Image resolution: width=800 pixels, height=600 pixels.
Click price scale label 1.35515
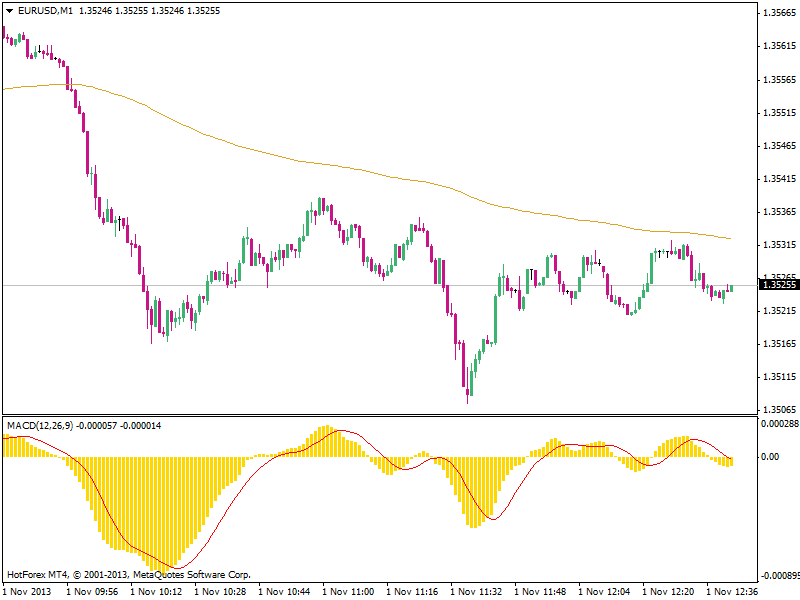coord(779,113)
